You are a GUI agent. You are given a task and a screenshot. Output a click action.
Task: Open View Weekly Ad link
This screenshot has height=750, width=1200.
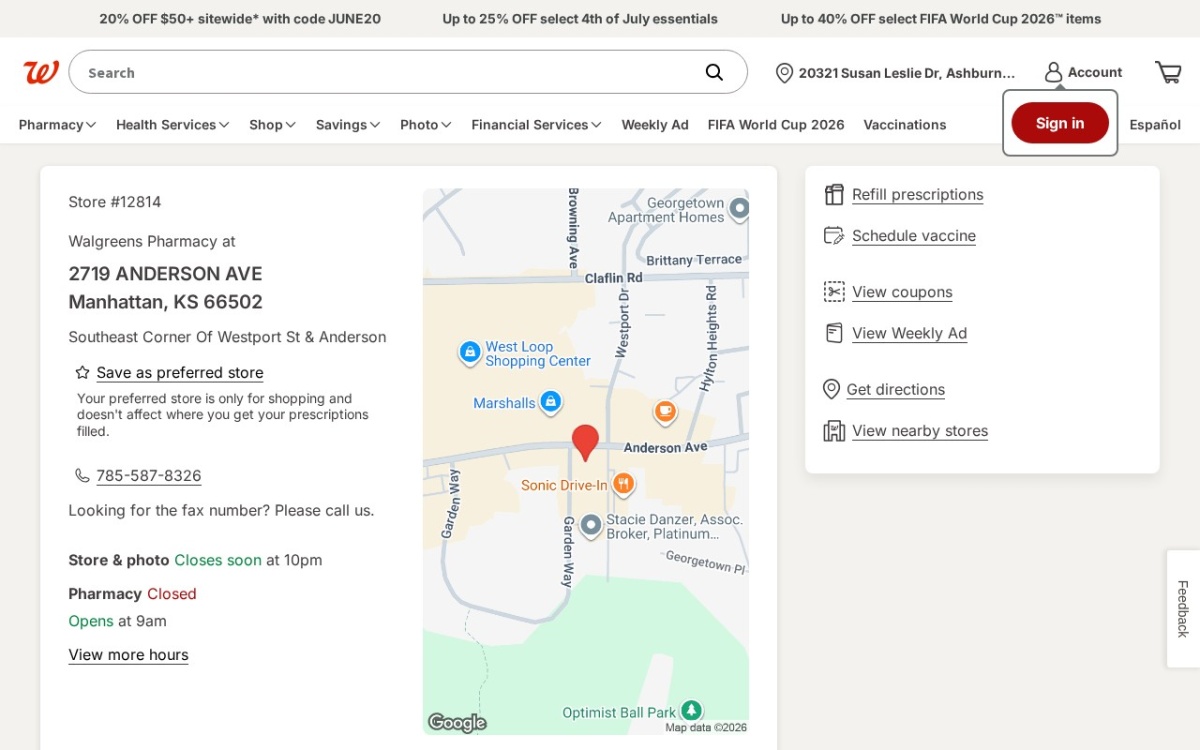click(x=909, y=333)
